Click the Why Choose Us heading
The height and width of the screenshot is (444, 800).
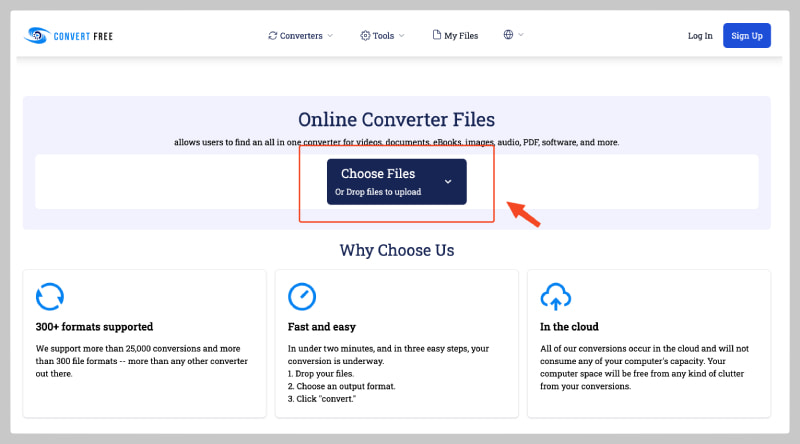[397, 250]
